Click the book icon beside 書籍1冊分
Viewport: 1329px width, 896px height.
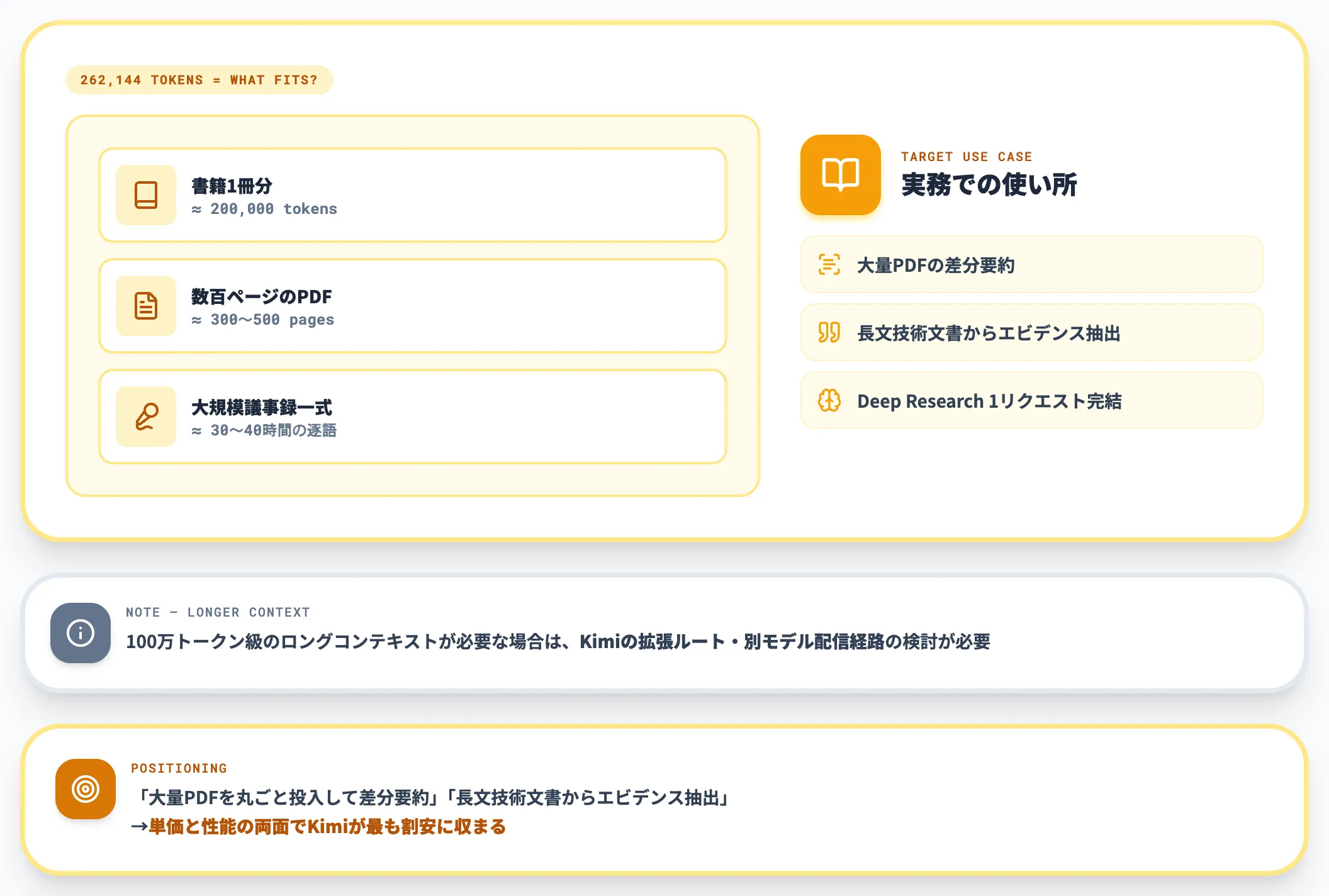pos(146,195)
